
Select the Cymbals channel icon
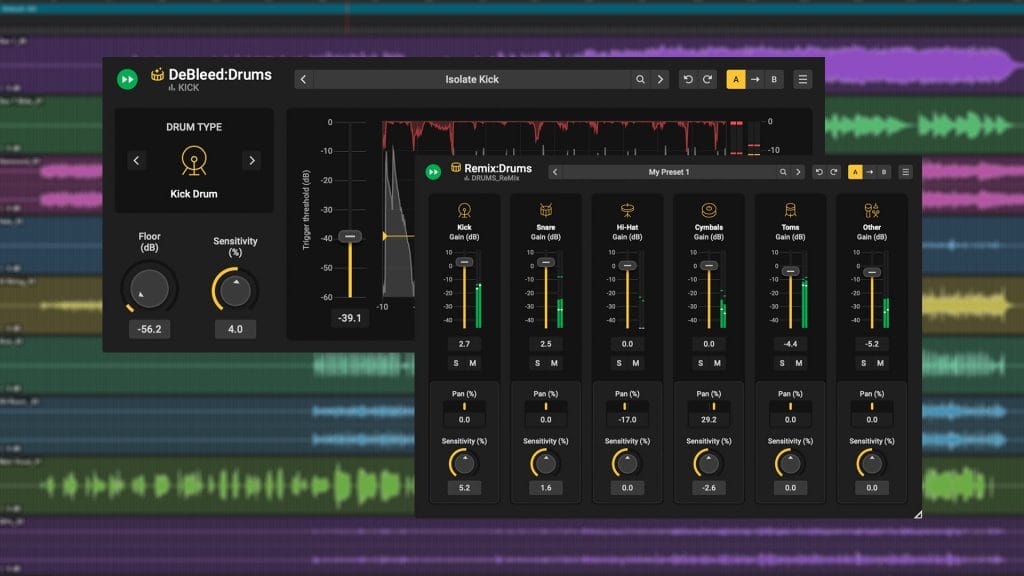708,209
